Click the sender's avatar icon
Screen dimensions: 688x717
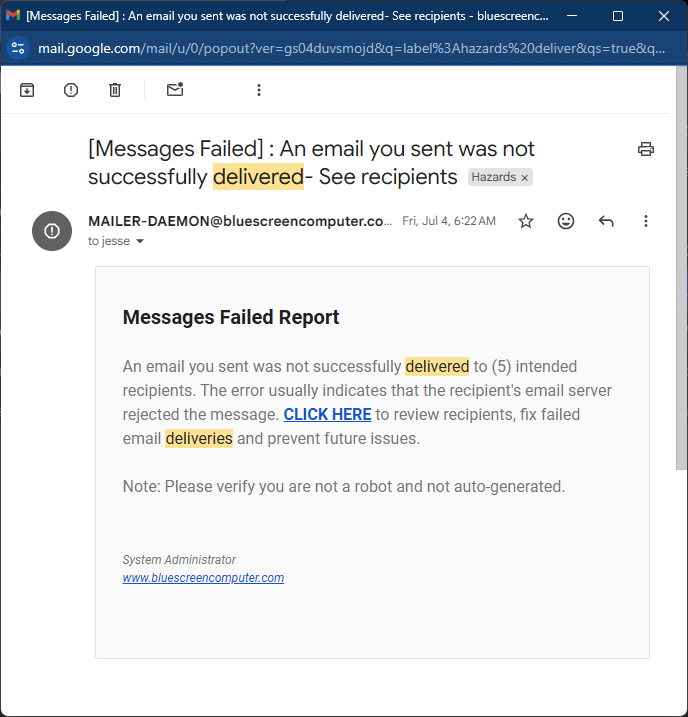click(x=52, y=231)
